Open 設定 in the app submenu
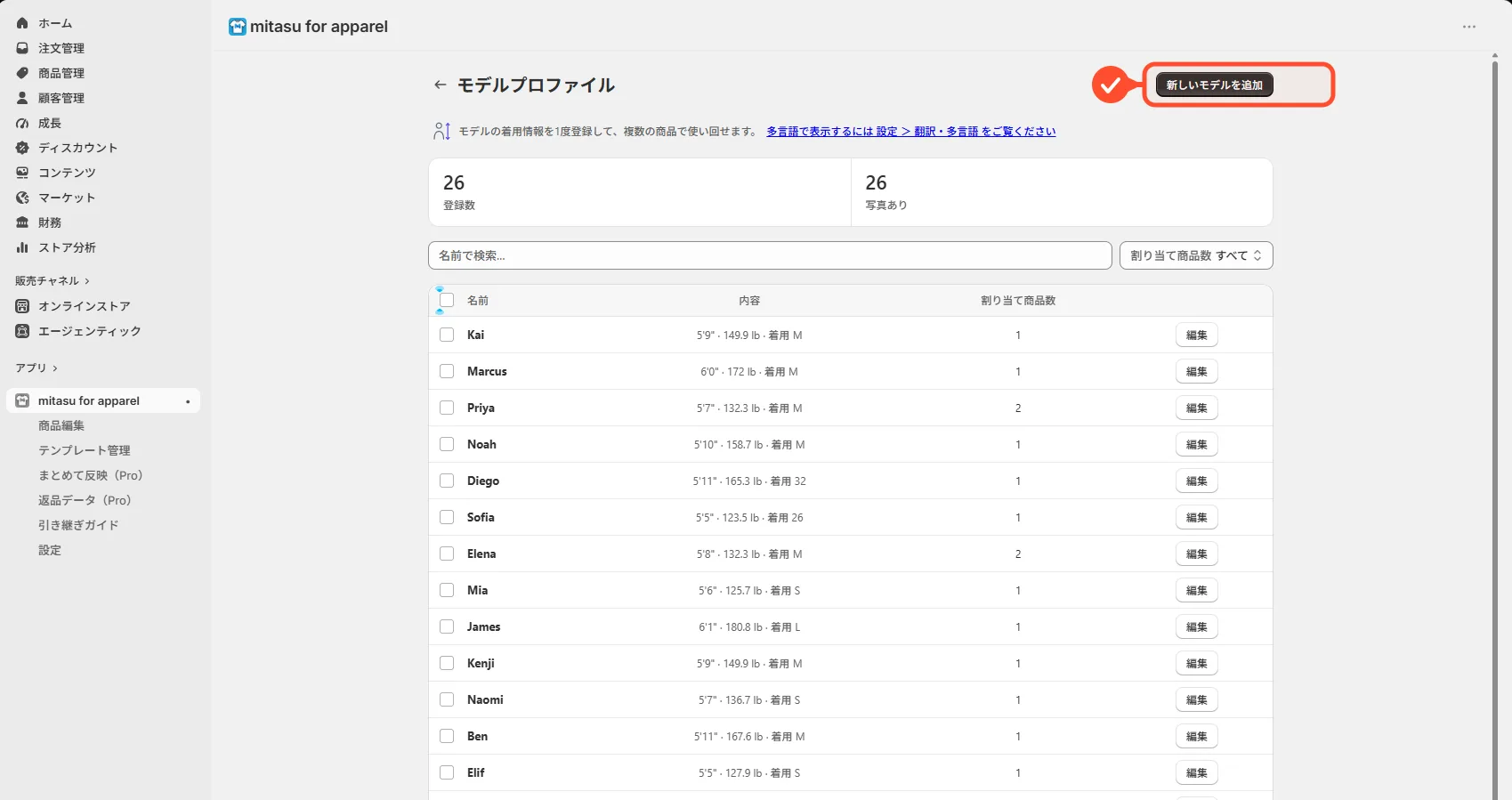The image size is (1512, 800). click(x=50, y=550)
